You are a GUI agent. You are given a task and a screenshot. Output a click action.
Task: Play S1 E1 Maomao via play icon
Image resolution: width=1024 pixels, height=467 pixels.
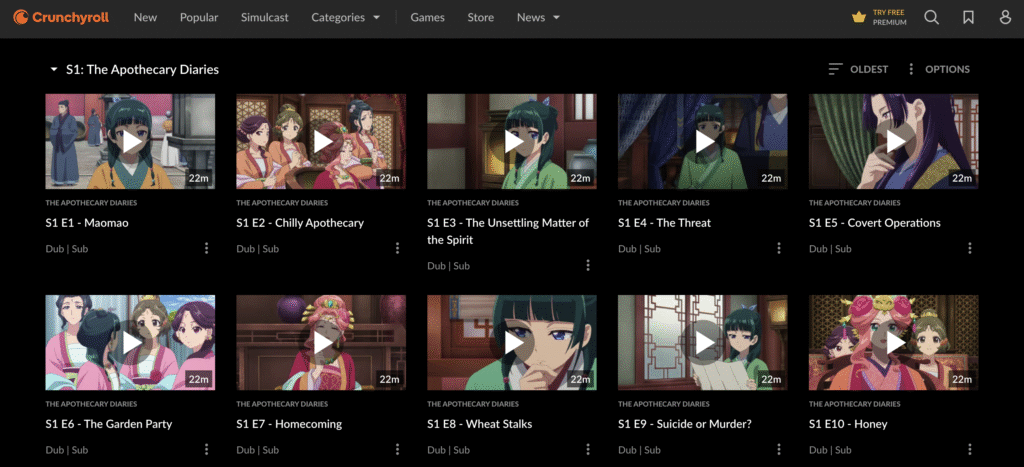[x=131, y=142]
